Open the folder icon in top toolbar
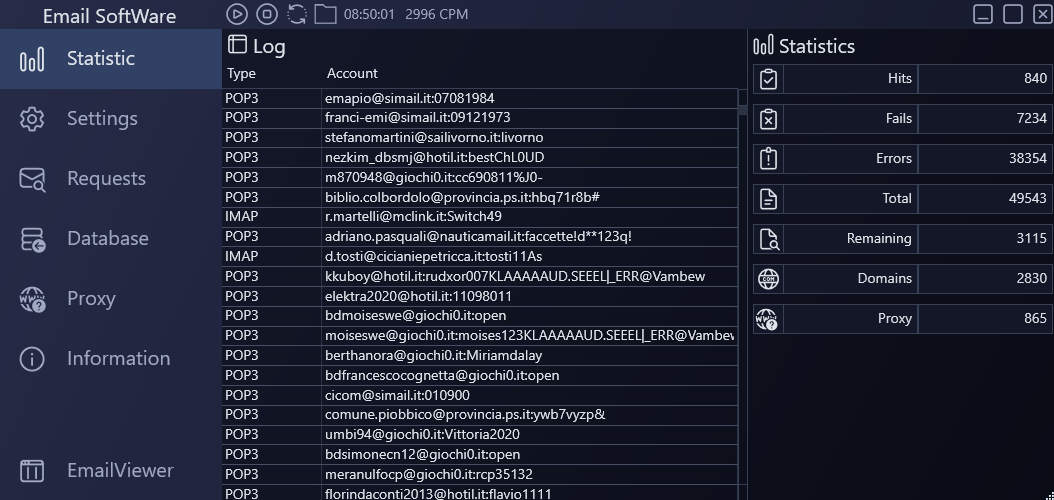Viewport: 1054px width, 500px height. point(325,14)
